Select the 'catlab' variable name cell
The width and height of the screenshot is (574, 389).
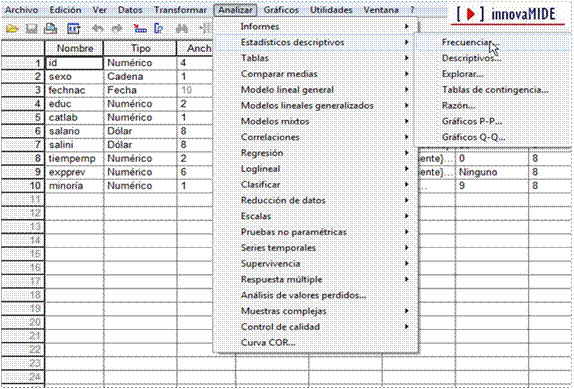point(74,117)
